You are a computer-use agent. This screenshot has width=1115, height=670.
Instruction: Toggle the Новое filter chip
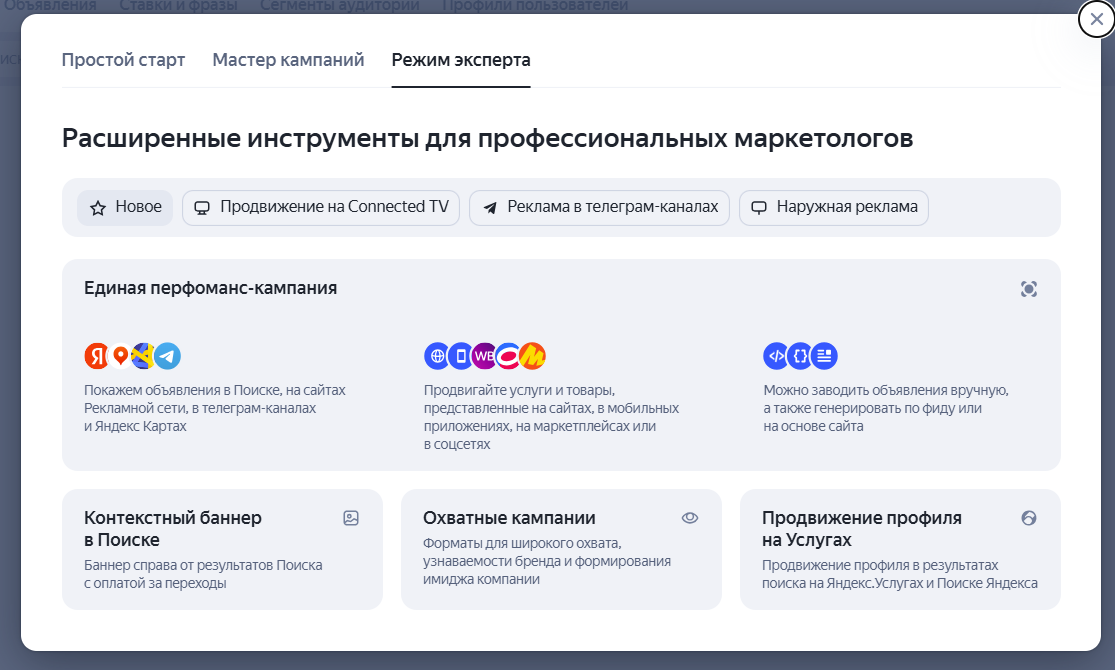[124, 207]
